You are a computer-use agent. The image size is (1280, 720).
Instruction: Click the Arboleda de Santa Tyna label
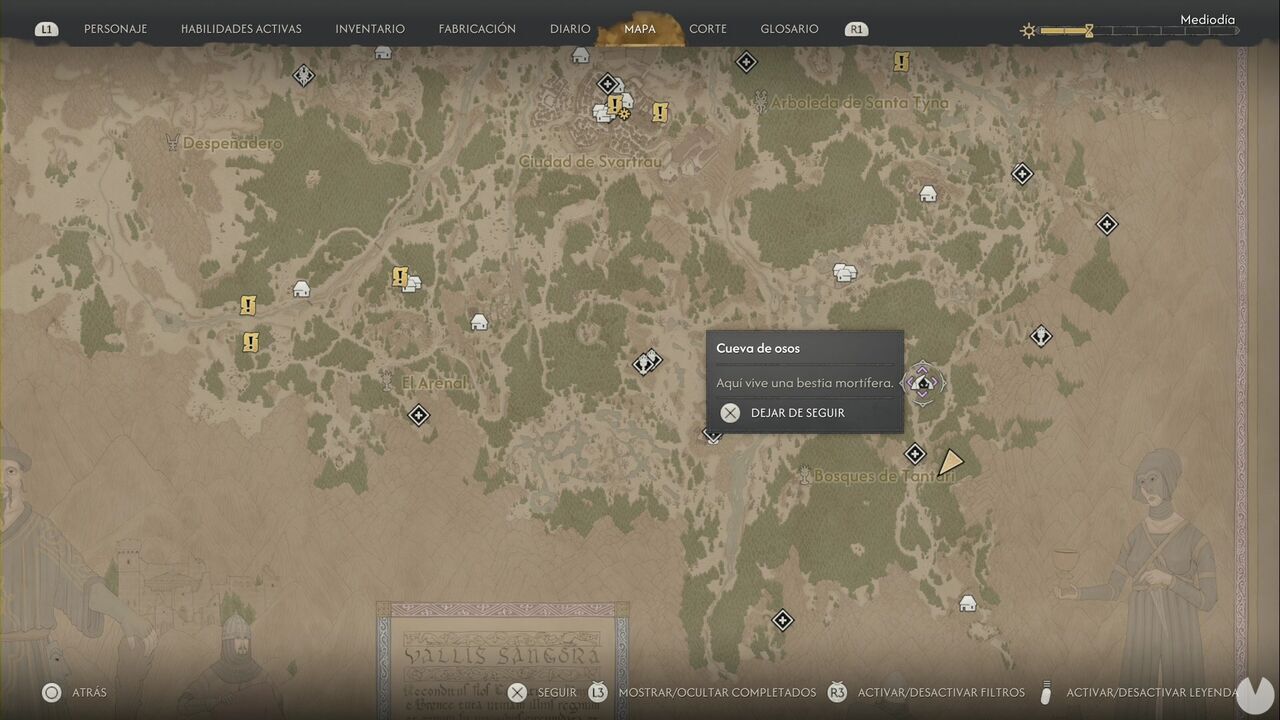859,102
